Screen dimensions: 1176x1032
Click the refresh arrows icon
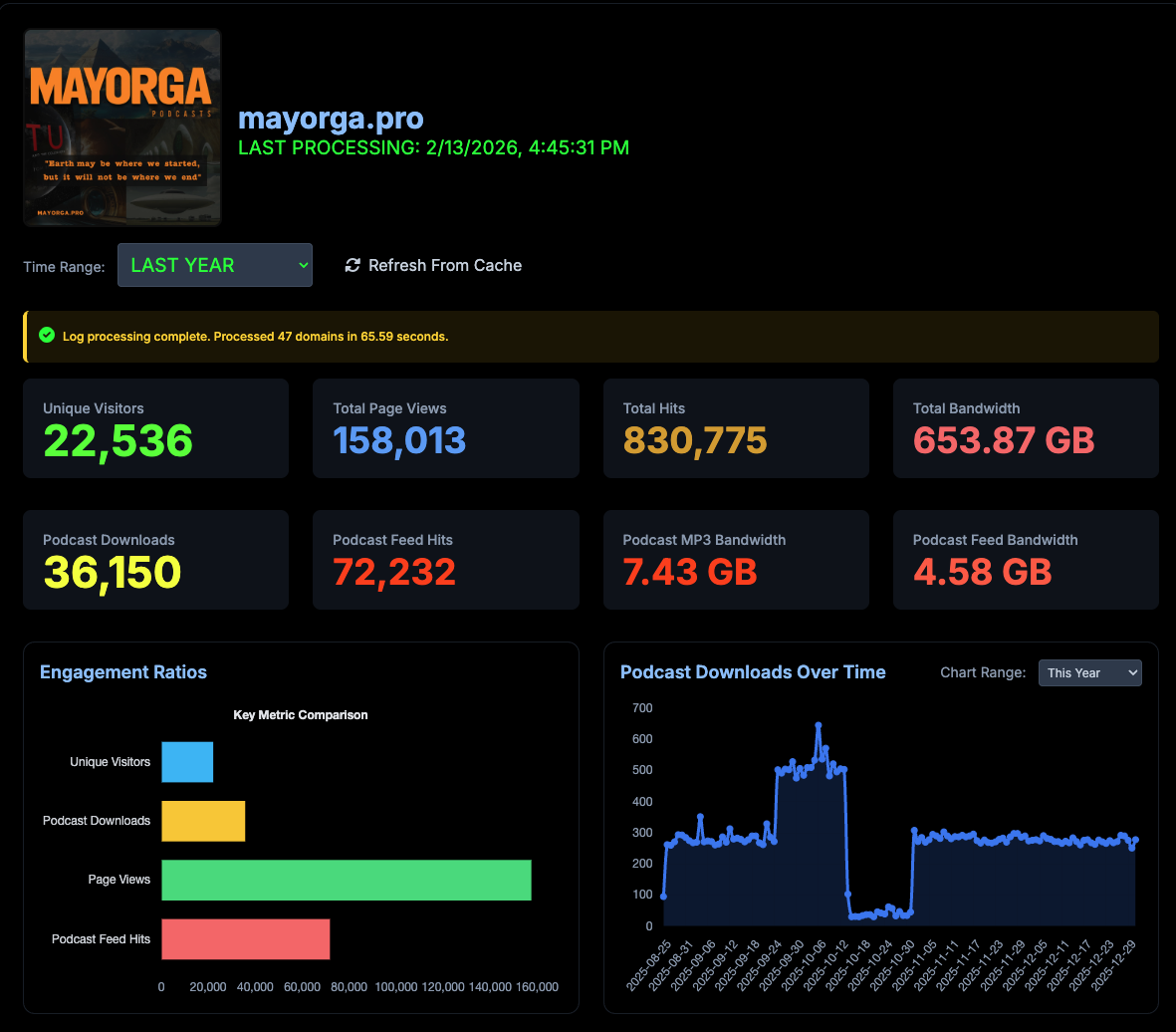pyautogui.click(x=353, y=265)
